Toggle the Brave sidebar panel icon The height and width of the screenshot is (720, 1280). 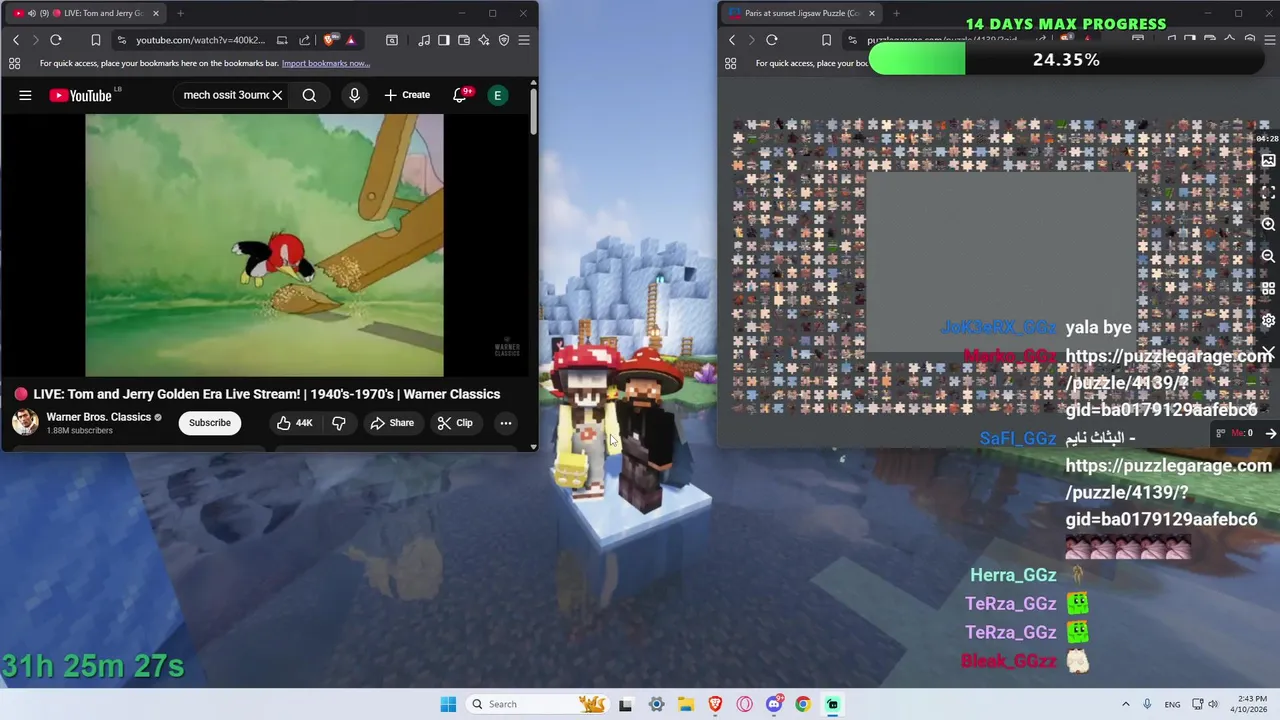click(x=444, y=40)
